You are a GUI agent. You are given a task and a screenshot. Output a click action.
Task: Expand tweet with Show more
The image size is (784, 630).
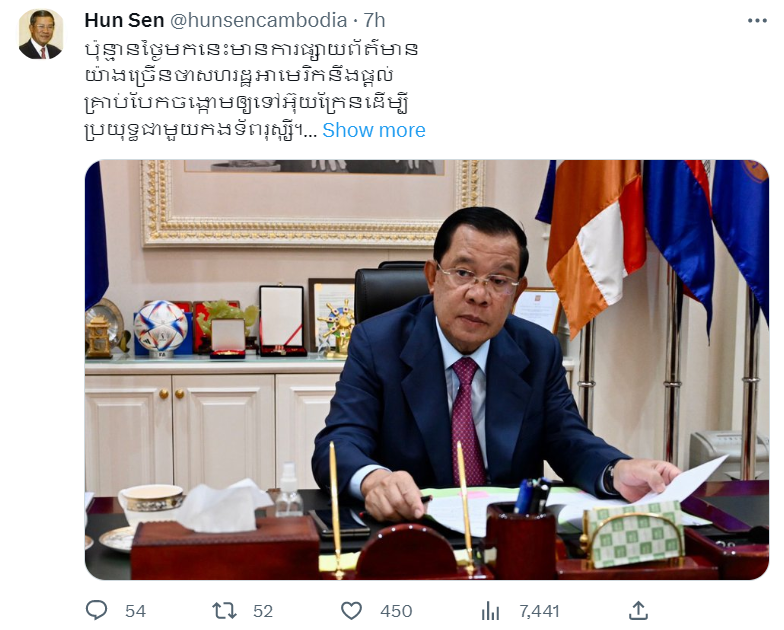374,130
